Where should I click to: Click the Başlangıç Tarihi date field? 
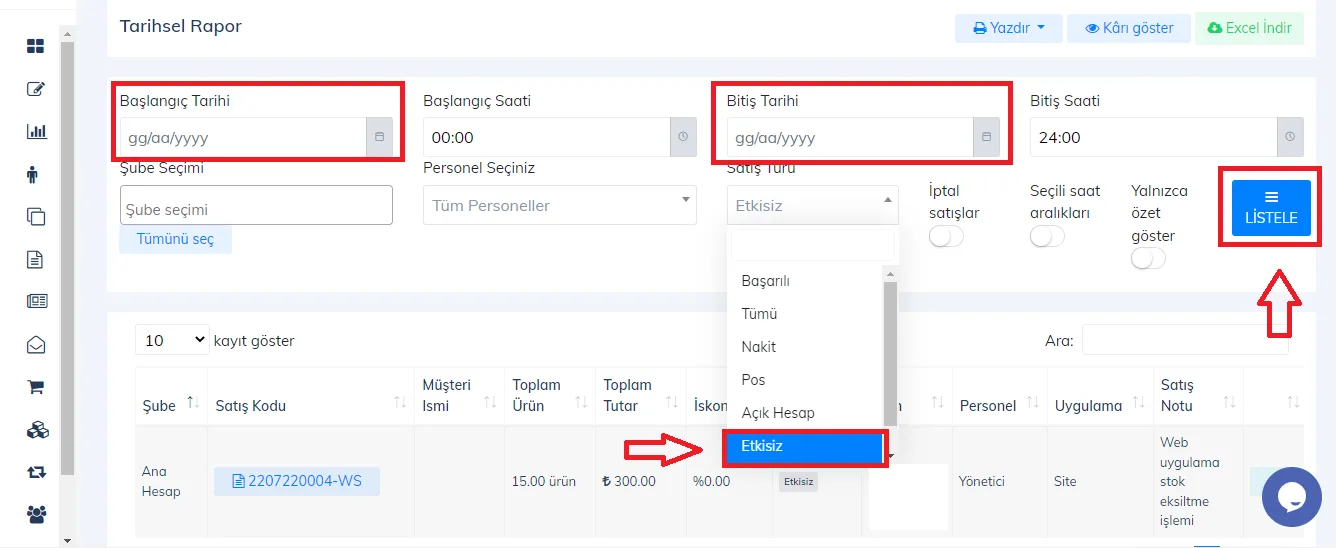point(243,137)
